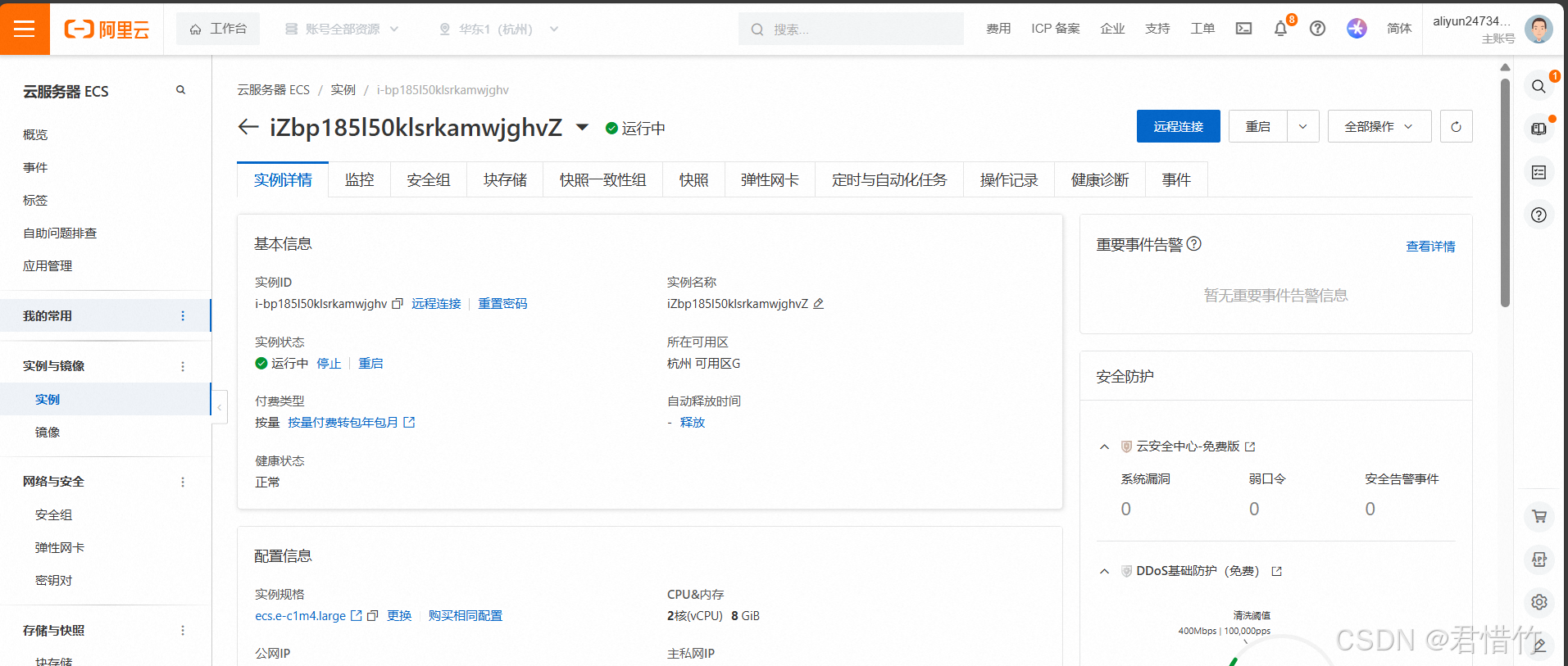Switch to the 块存储 tab
This screenshot has width=1568, height=666.
[x=505, y=179]
